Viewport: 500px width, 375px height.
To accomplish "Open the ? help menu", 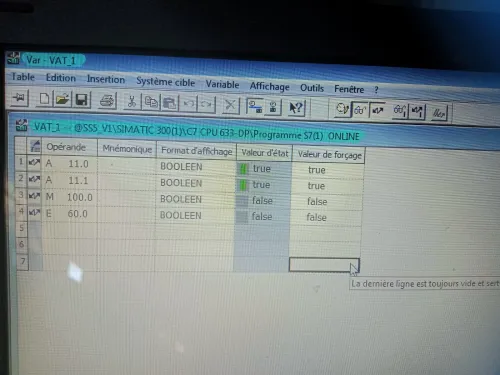I will tap(376, 90).
